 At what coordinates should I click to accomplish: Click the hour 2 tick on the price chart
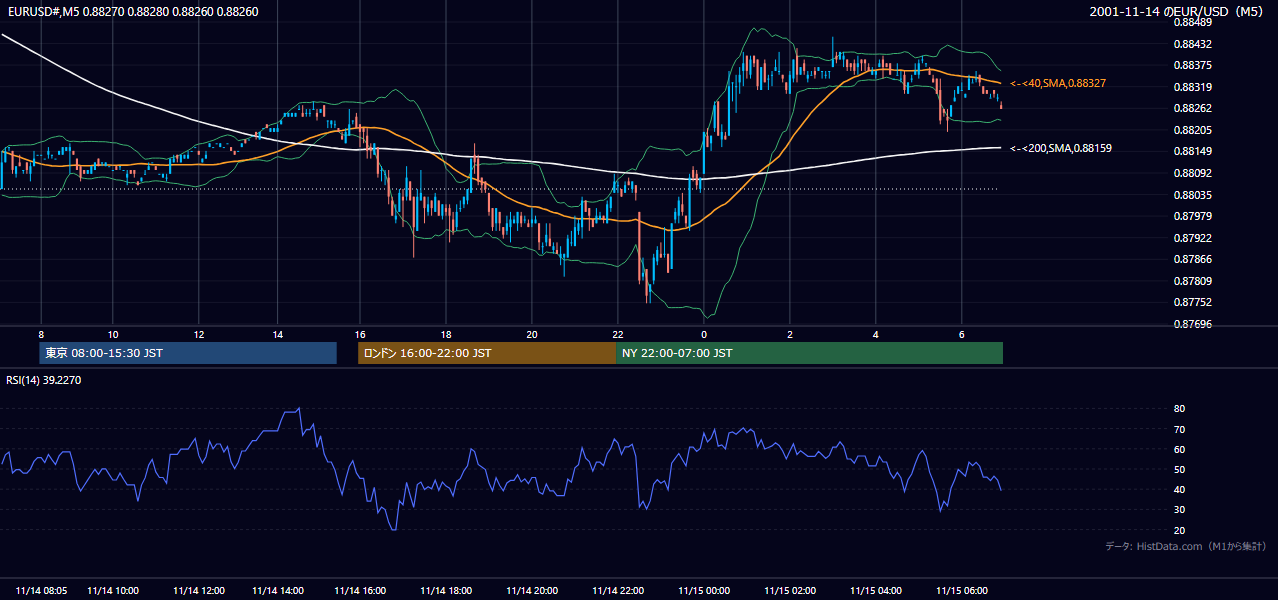[x=790, y=334]
